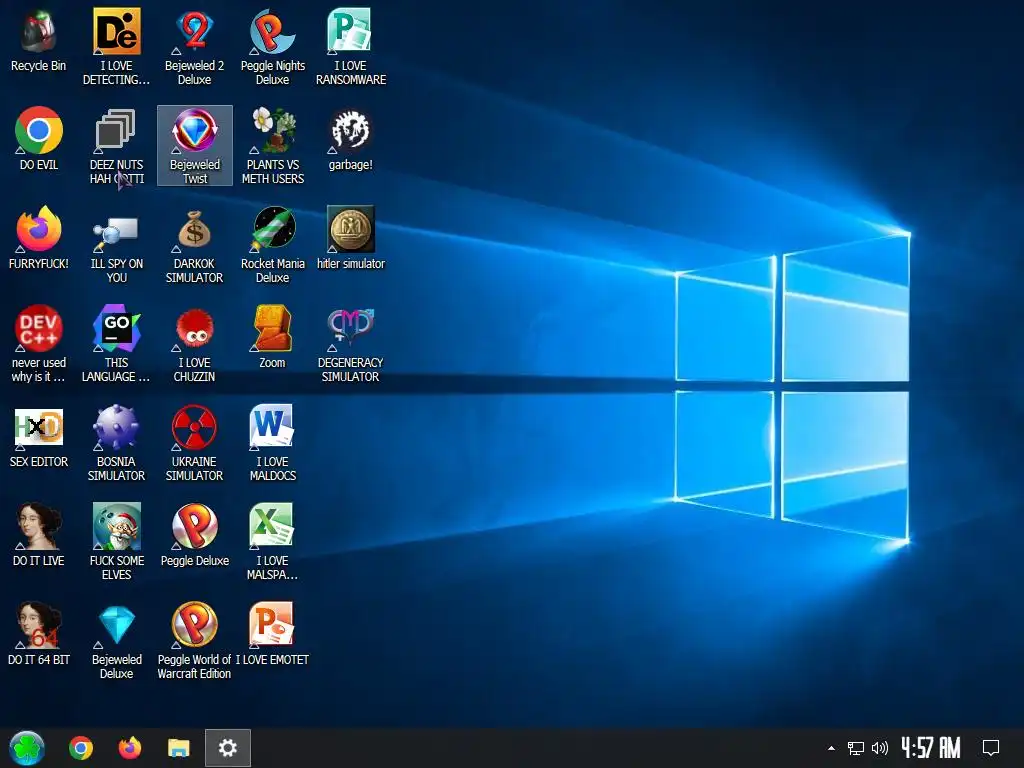Open the I LOVE CHUZZIN shortcut

pyautogui.click(x=195, y=344)
